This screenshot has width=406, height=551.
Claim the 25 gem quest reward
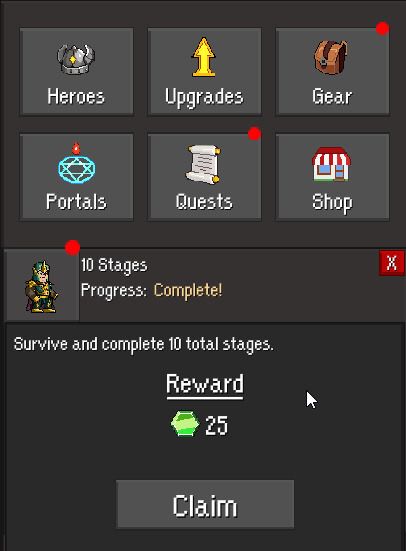point(205,504)
